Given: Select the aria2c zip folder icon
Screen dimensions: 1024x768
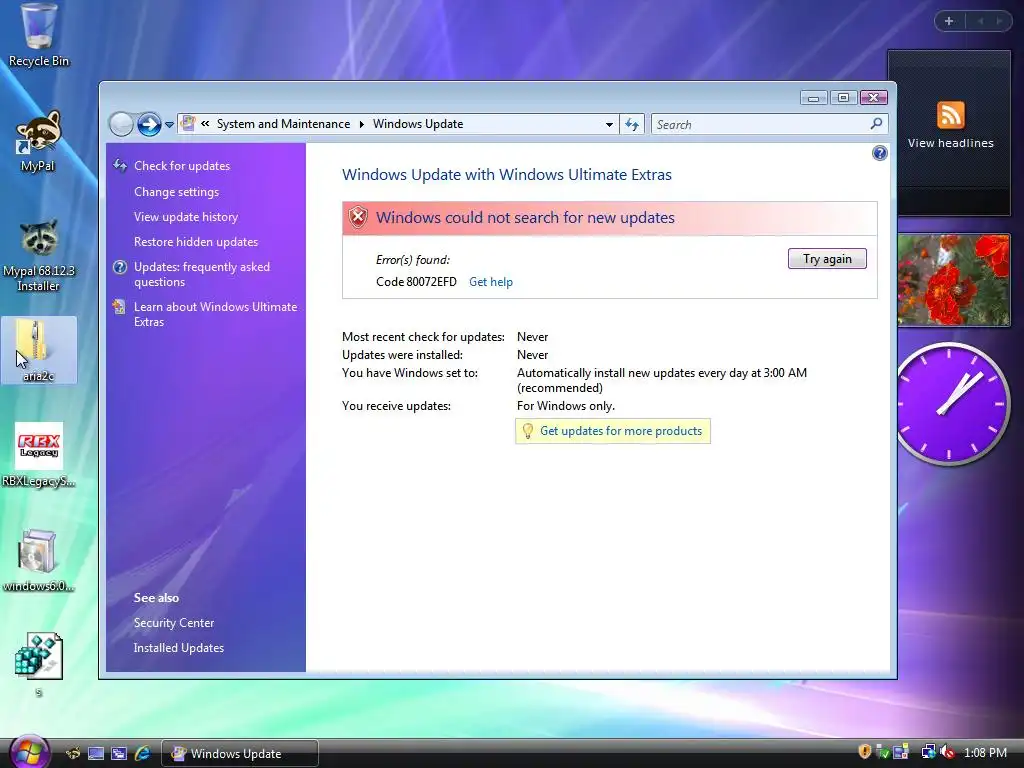Looking at the screenshot, I should [x=39, y=351].
